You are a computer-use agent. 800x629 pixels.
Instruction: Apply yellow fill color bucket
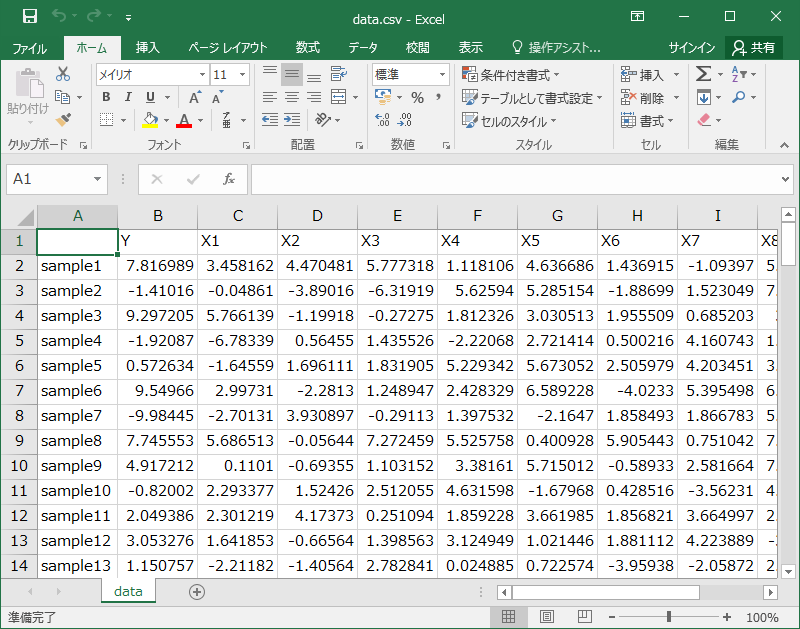pyautogui.click(x=150, y=120)
